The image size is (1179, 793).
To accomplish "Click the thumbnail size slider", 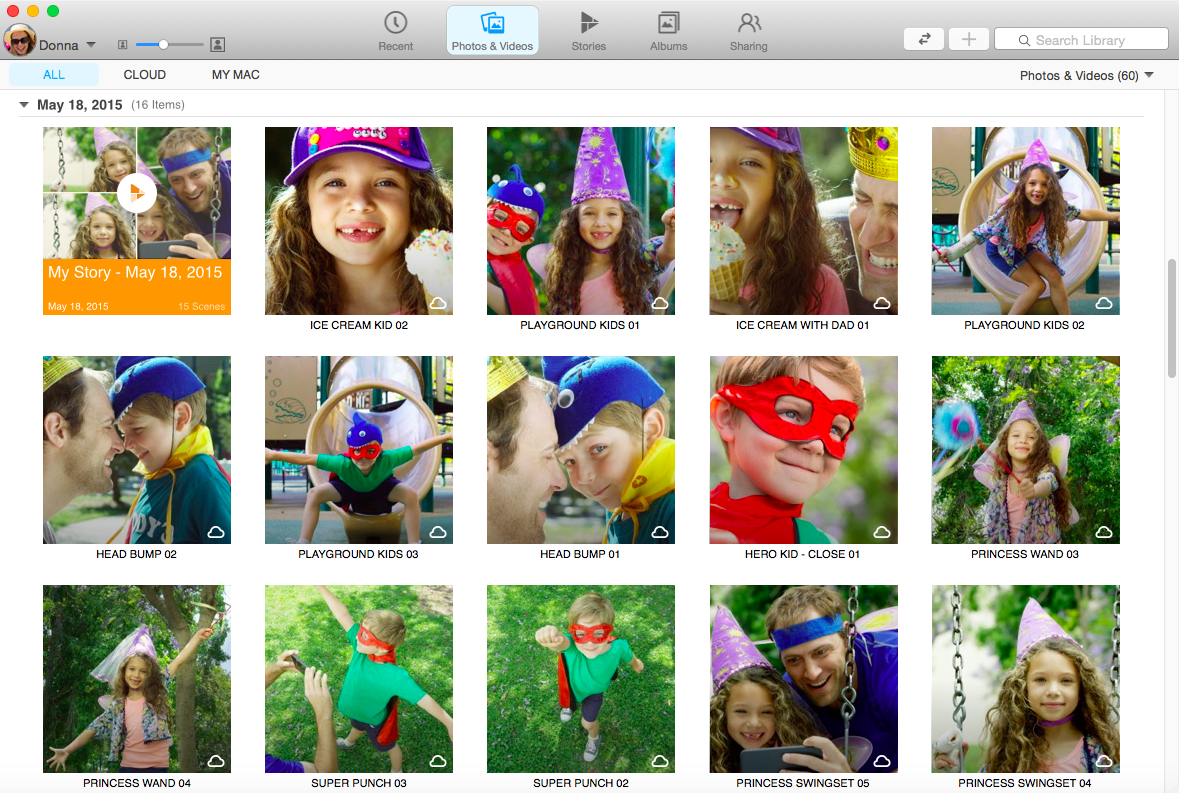I will (164, 45).
